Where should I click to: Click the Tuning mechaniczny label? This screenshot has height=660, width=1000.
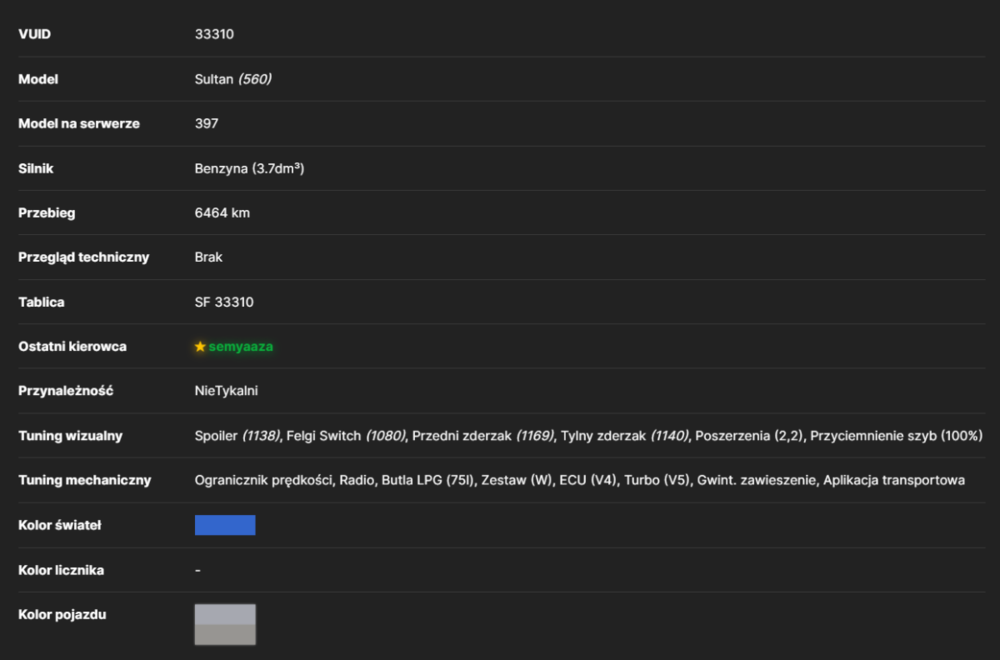tap(85, 480)
